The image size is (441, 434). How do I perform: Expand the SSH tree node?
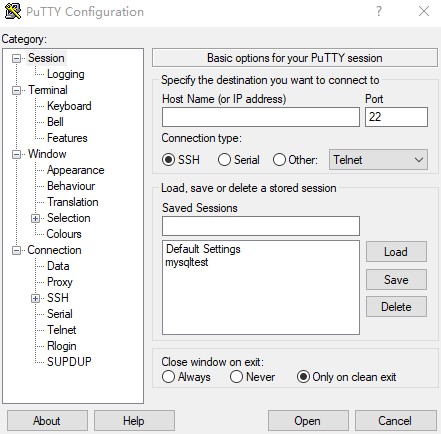(x=35, y=298)
